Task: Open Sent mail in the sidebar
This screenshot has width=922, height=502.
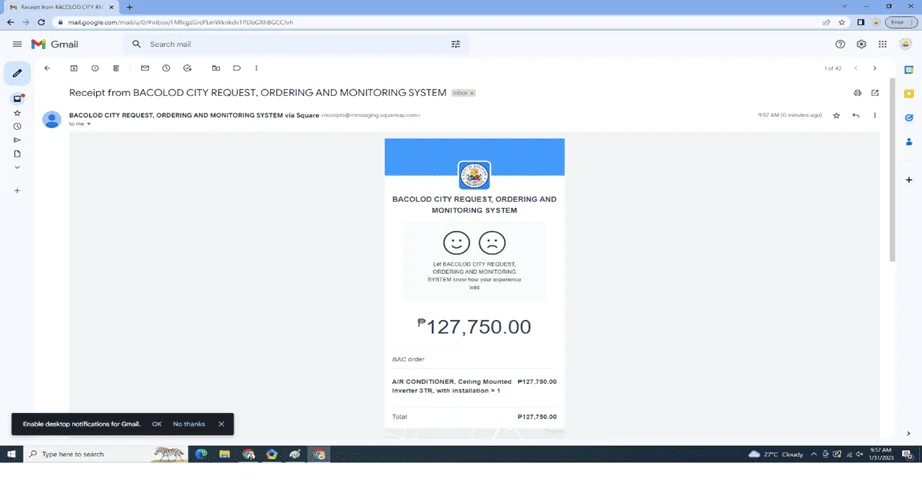Action: coord(17,140)
